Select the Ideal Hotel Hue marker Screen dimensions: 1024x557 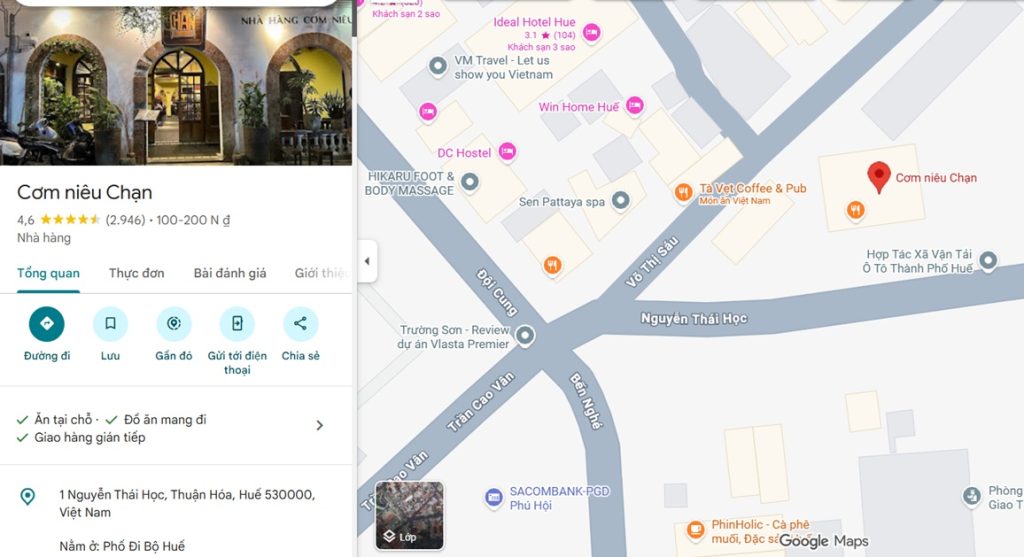click(592, 32)
